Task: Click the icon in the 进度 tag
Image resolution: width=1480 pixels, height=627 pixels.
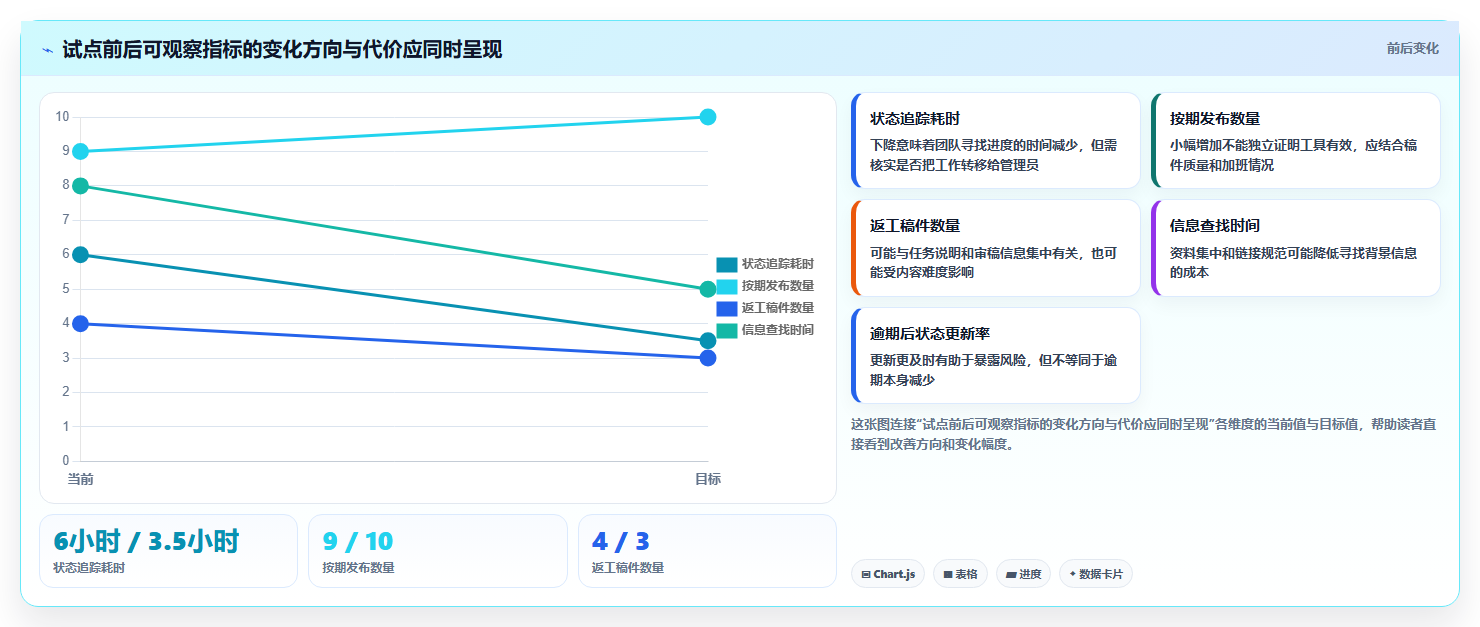Action: [x=1011, y=575]
